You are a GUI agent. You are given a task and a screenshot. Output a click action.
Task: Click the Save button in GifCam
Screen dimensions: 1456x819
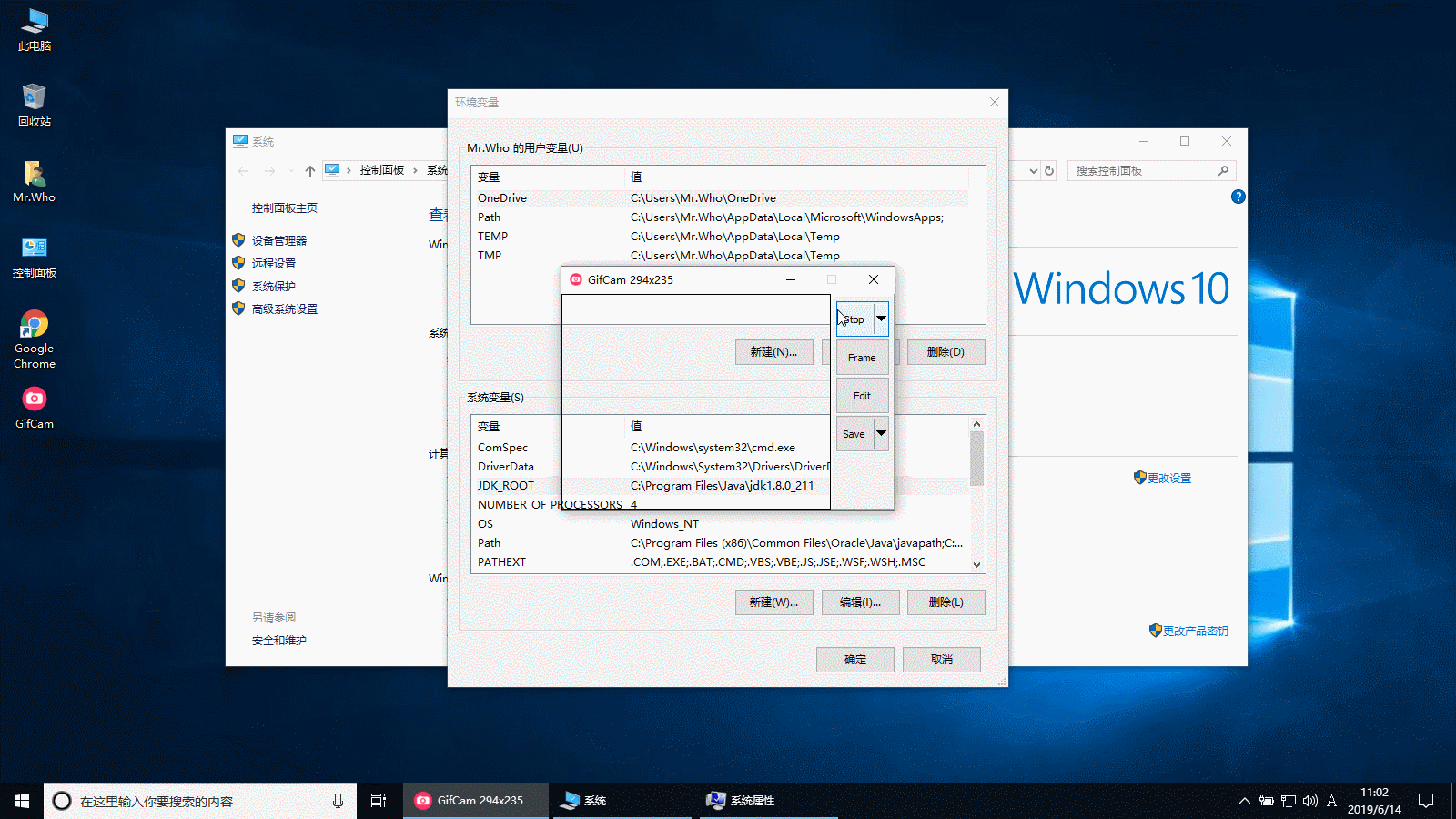pos(855,434)
